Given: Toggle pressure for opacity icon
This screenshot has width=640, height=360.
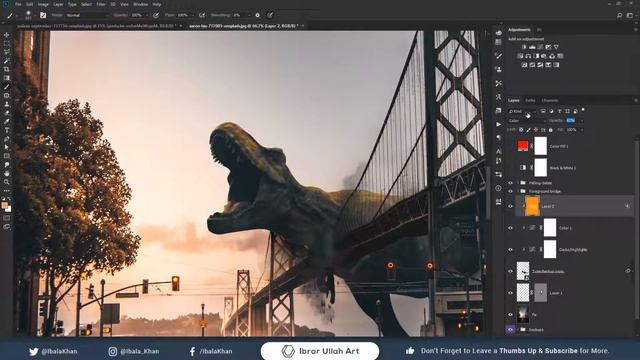Looking at the screenshot, I should pos(156,15).
